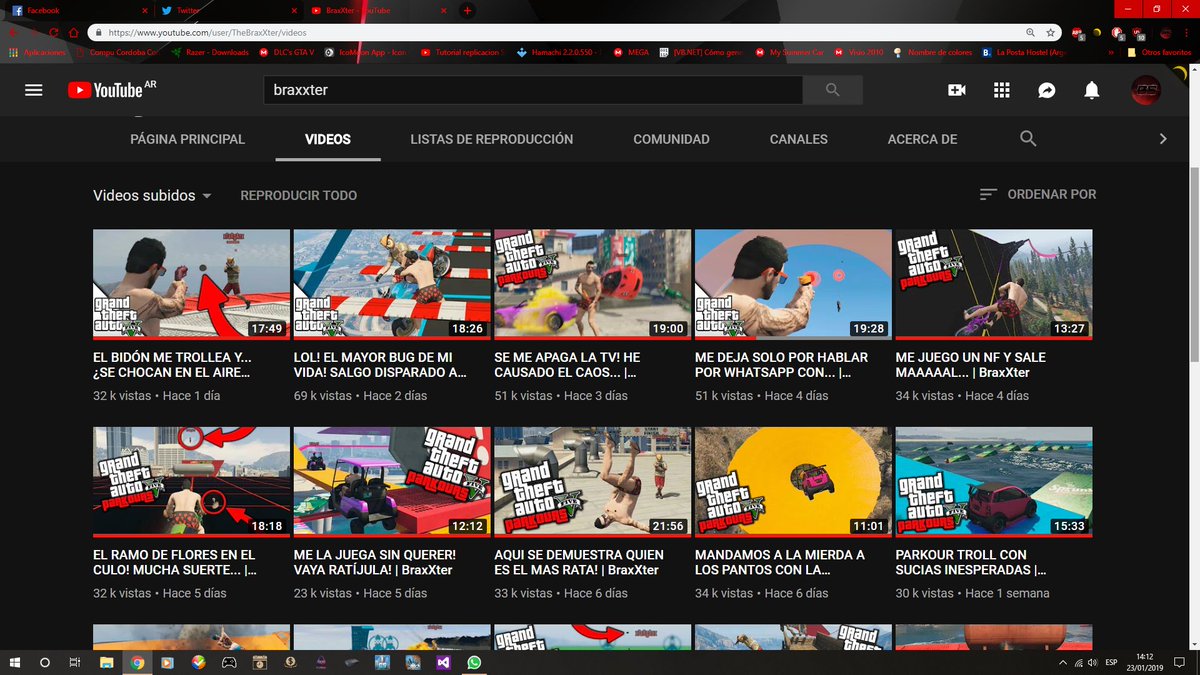The width and height of the screenshot is (1200, 675).
Task: Open 'MANDAMOS A LA MIERDA' video thumbnail
Action: coord(793,482)
